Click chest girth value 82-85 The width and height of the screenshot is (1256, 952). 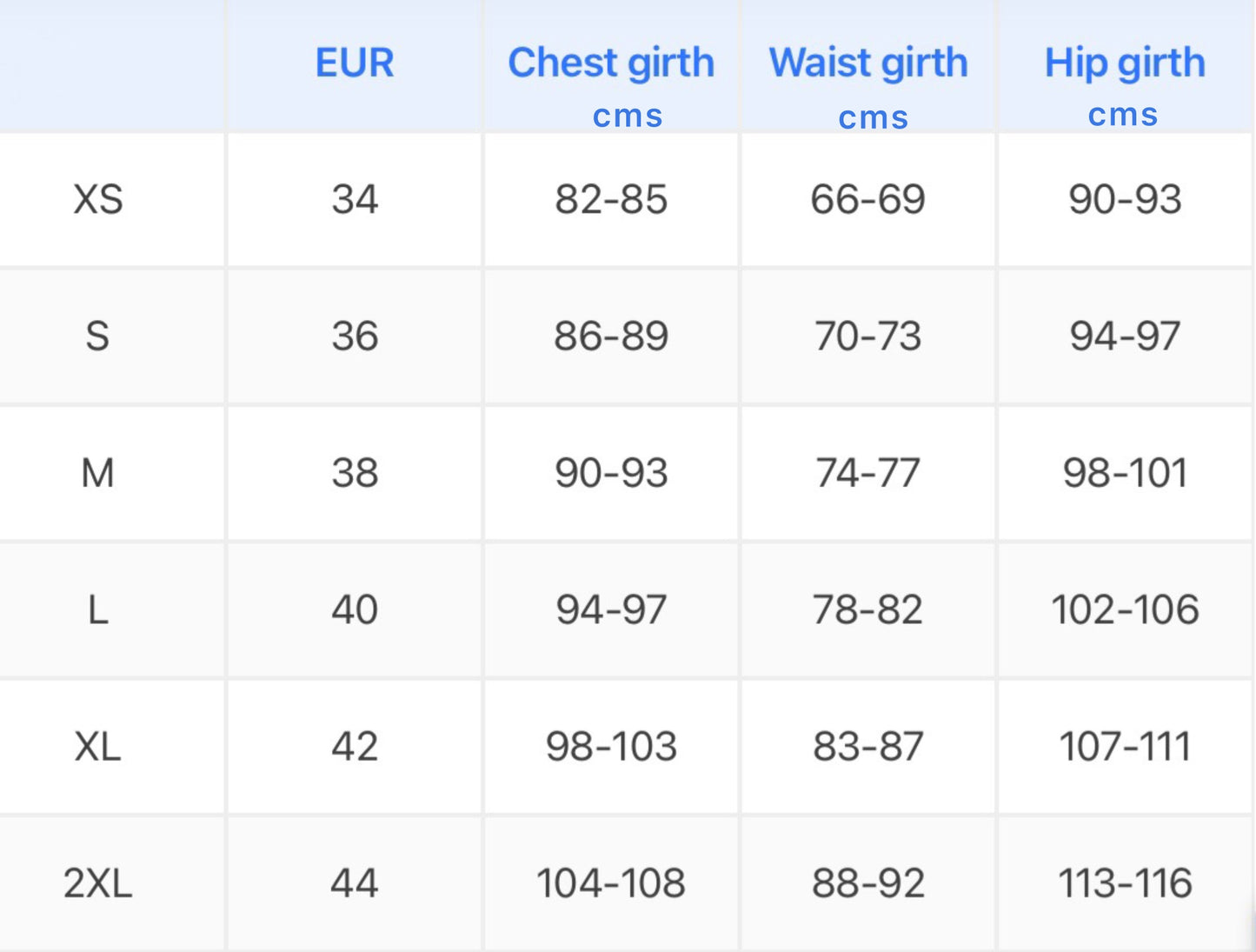tap(611, 200)
